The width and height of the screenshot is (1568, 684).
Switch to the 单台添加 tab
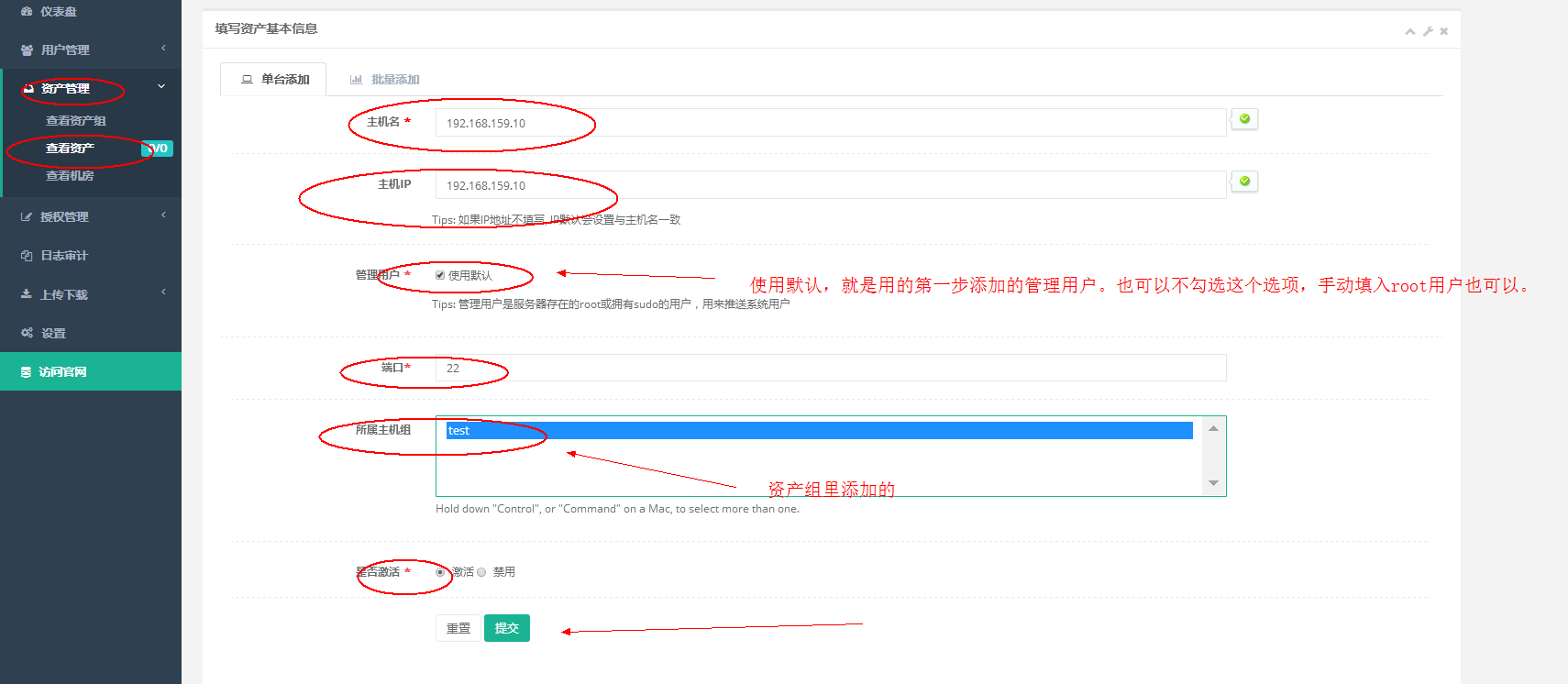point(273,79)
